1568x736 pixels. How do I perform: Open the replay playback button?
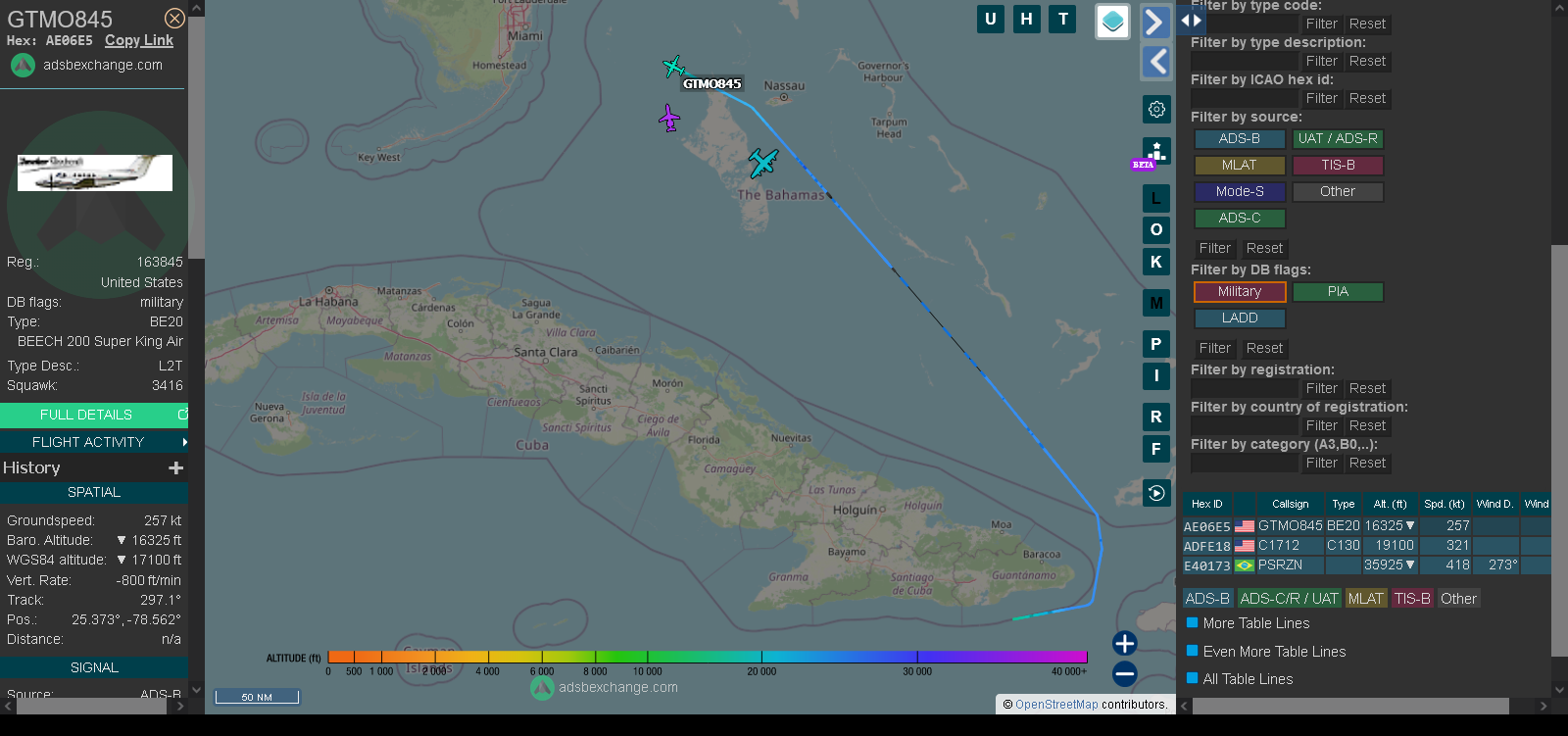point(1156,493)
